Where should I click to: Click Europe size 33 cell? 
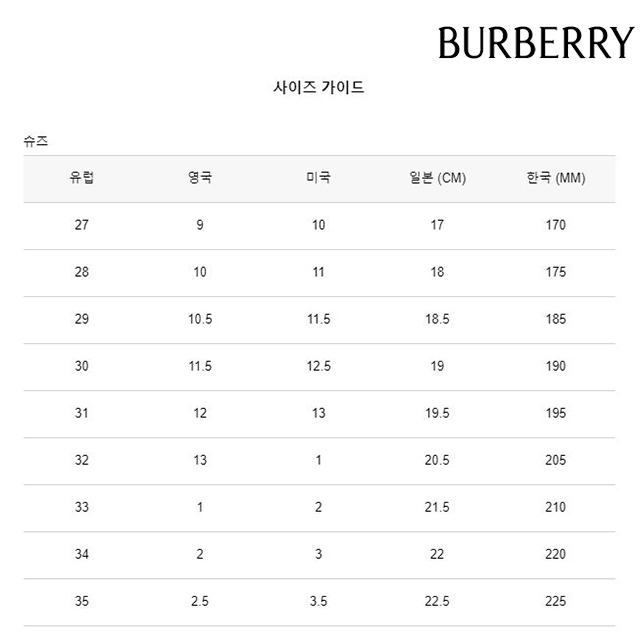point(82,507)
